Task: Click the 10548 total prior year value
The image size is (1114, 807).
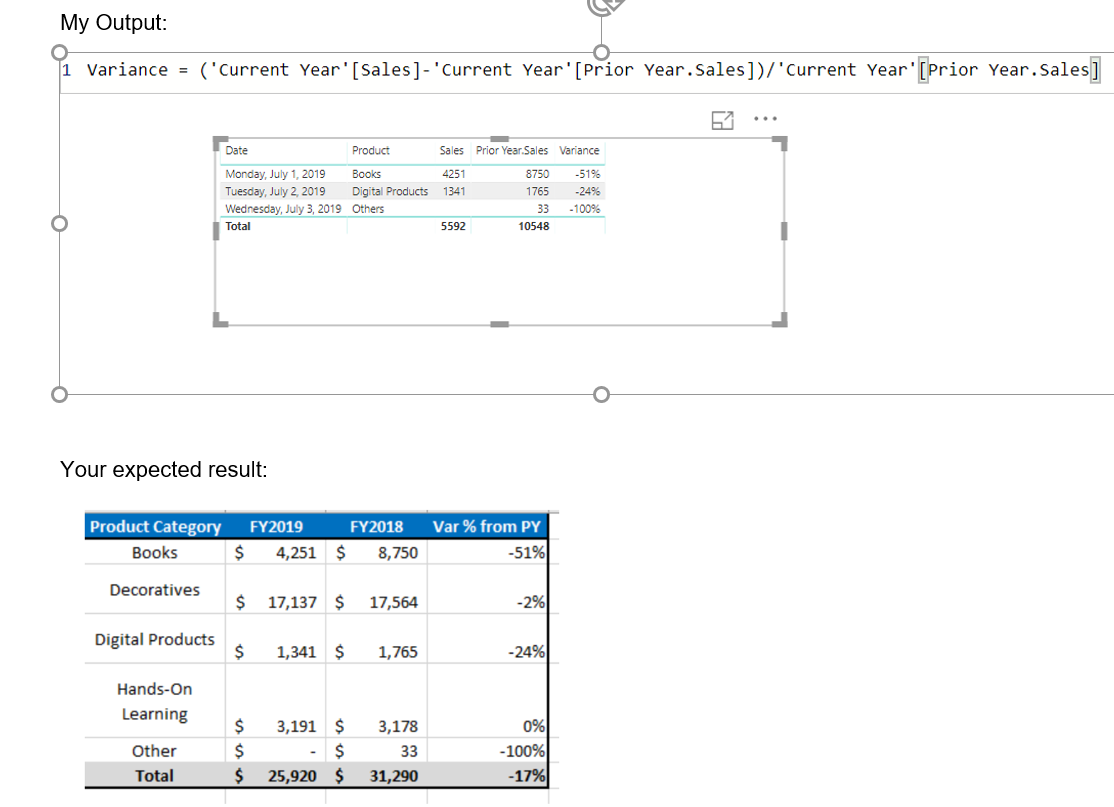Action: (534, 227)
